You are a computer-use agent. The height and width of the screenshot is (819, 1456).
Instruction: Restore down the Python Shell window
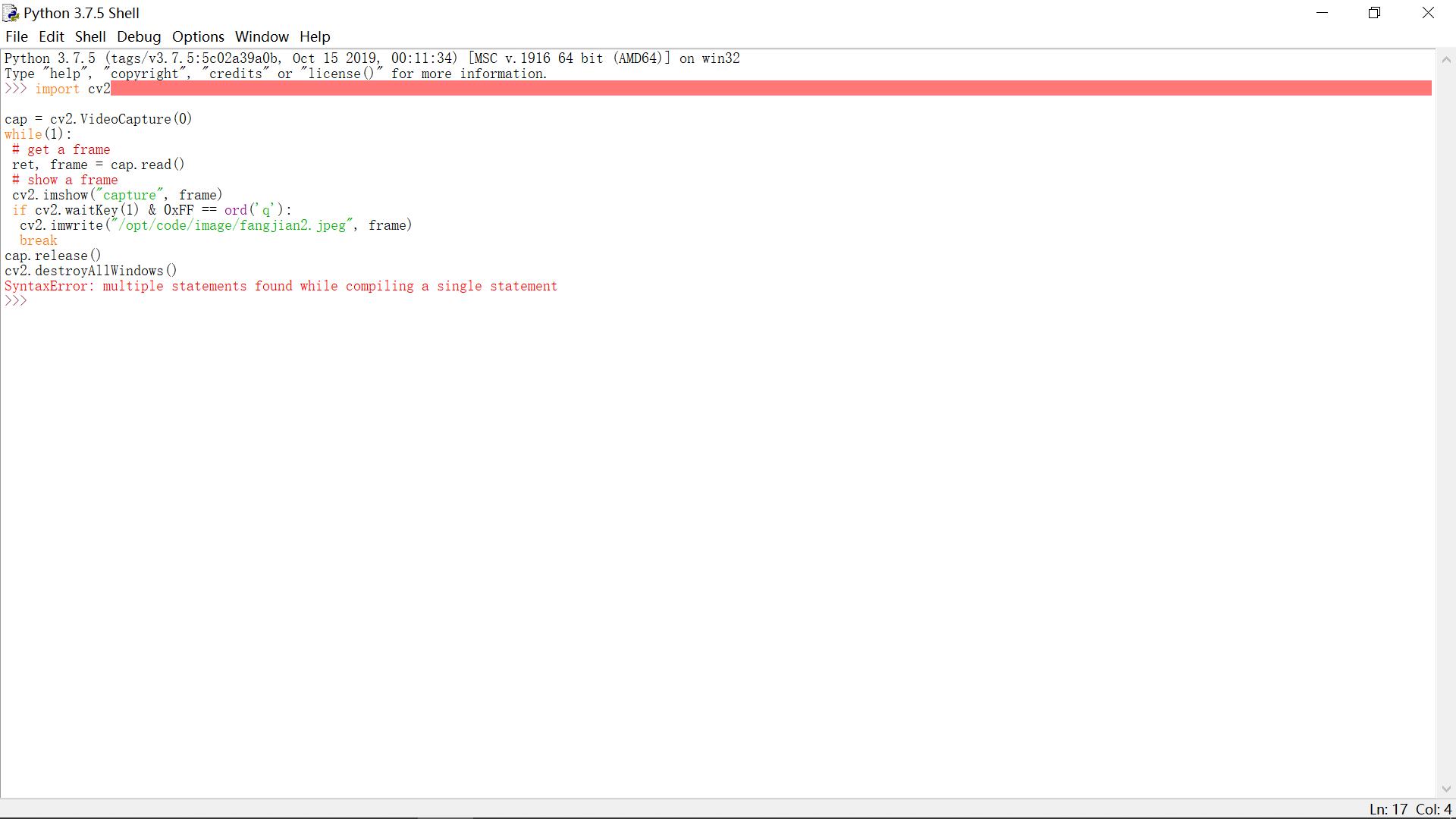coord(1374,13)
